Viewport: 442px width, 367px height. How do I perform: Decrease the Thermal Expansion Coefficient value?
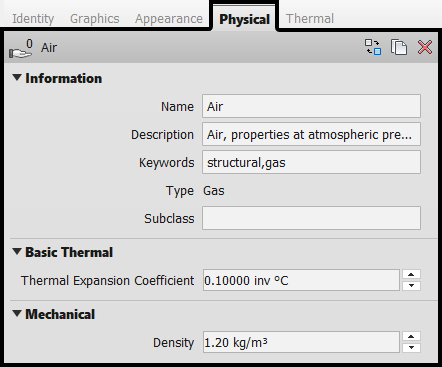(x=411, y=286)
